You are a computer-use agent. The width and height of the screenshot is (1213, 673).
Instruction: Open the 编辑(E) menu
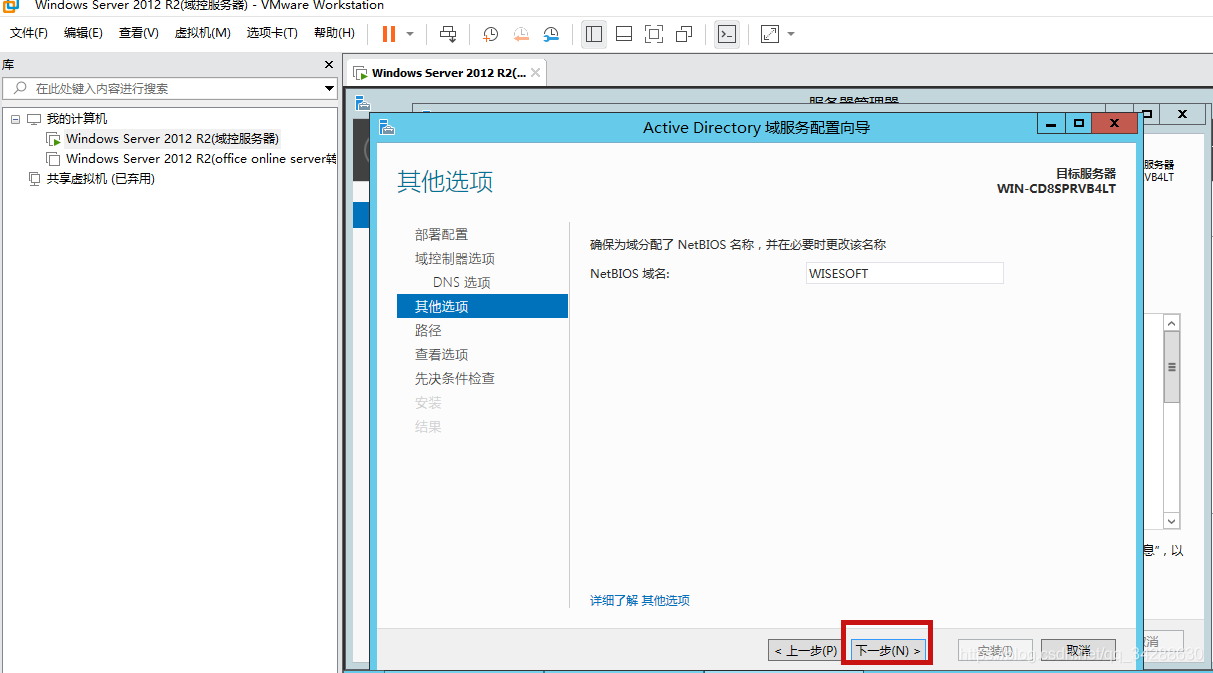click(x=83, y=33)
